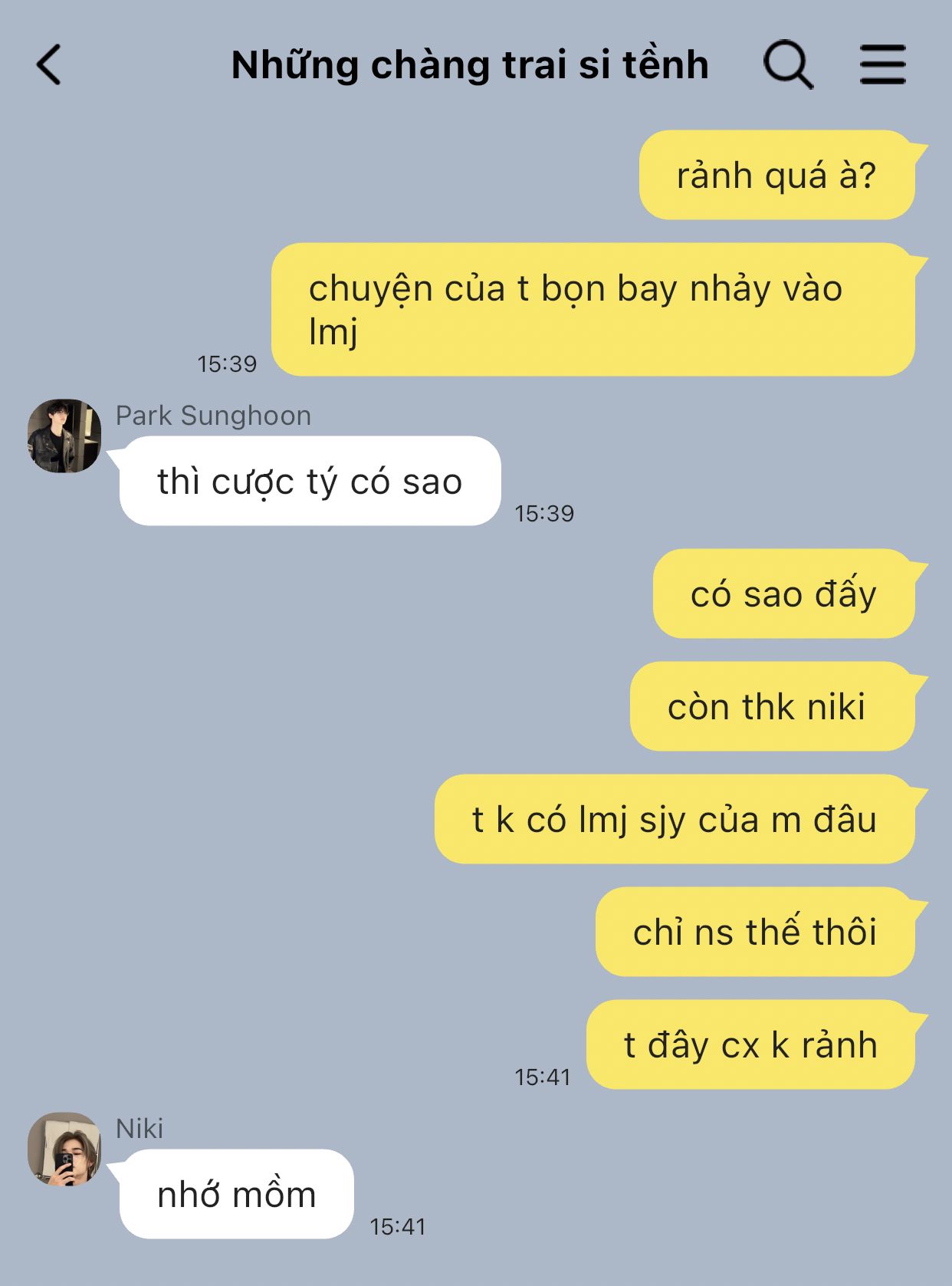Tap the 15:41 timestamp beside "t đây cx k rảnh"
The height and width of the screenshot is (1286, 952).
coord(543,1077)
